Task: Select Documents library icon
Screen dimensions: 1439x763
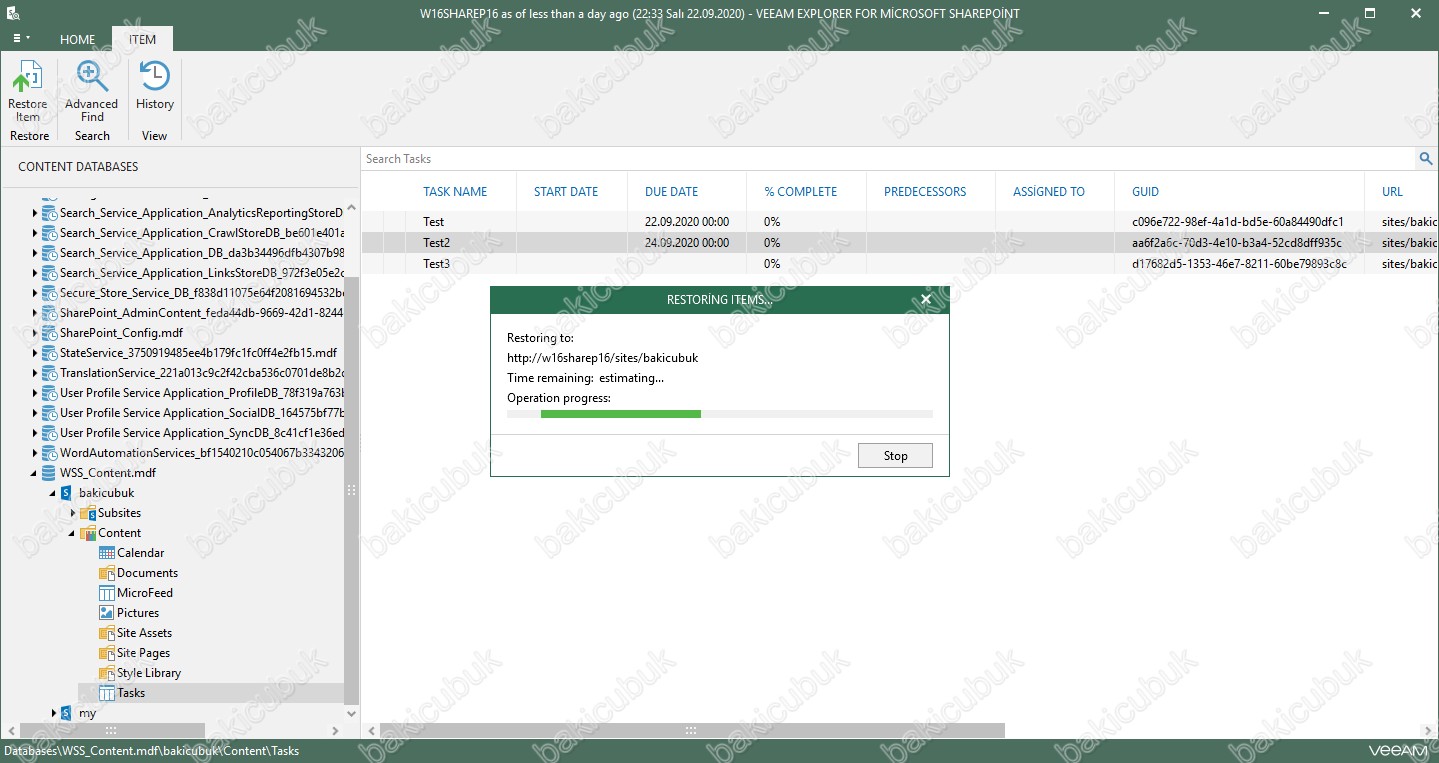Action: pyautogui.click(x=107, y=573)
